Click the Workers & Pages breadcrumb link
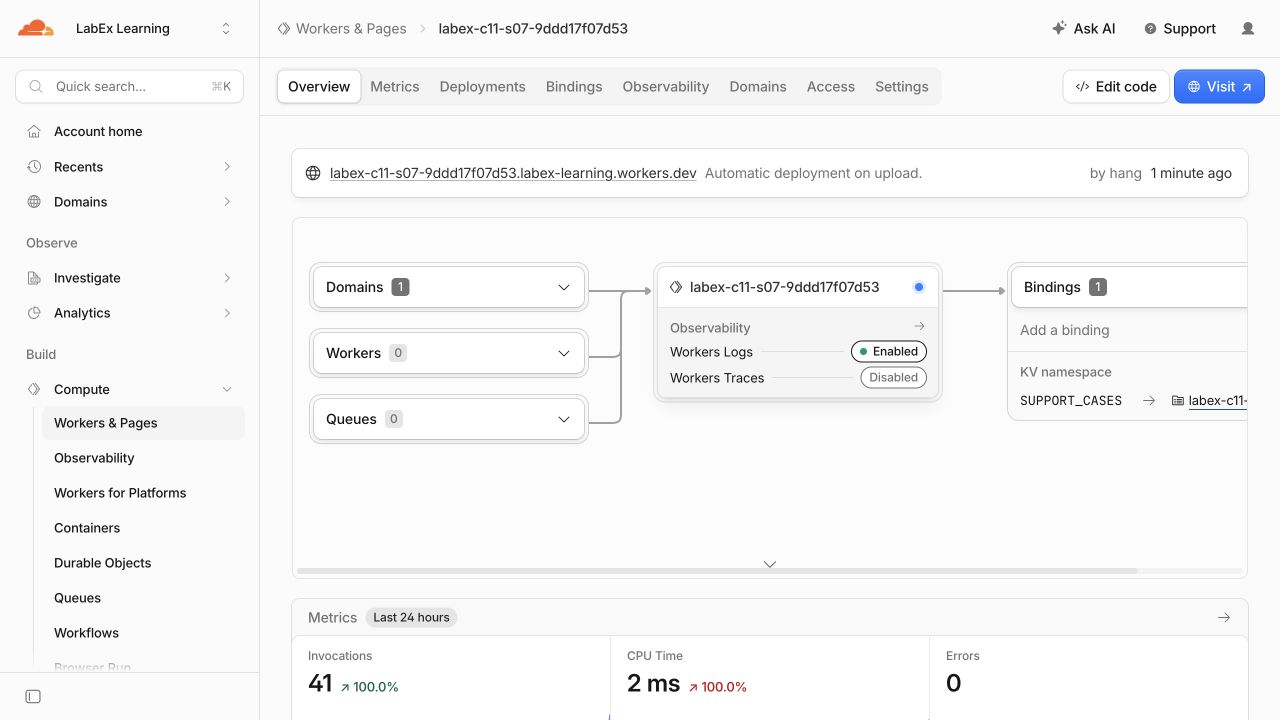 coord(351,29)
